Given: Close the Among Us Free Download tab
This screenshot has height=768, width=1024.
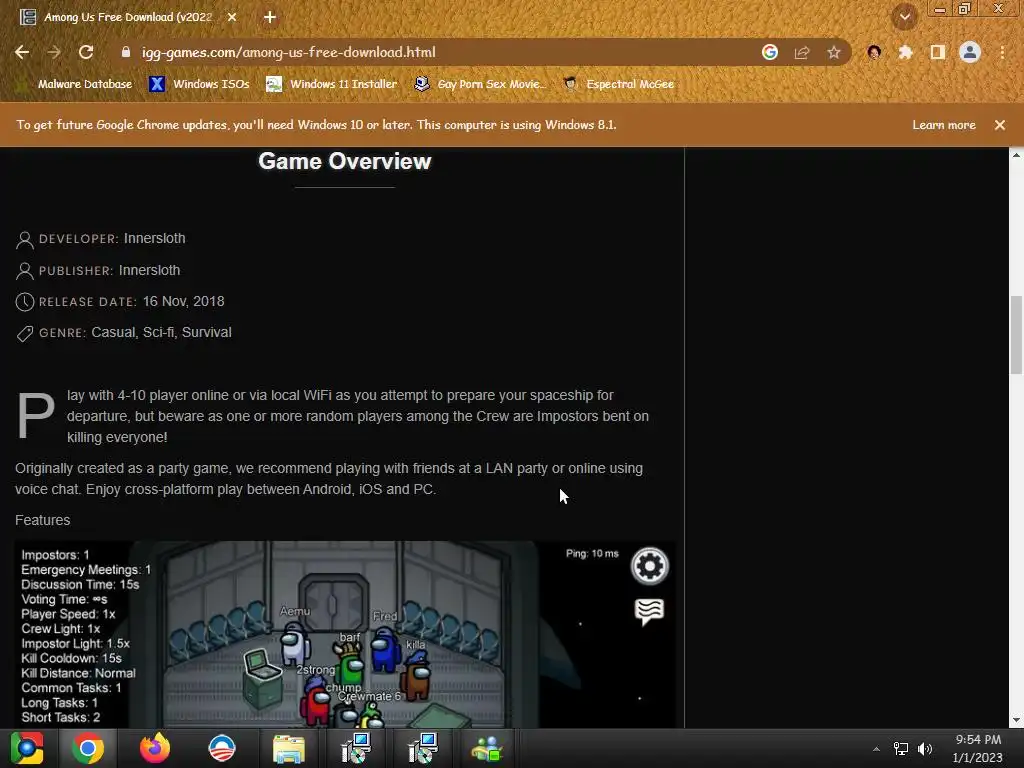Looking at the screenshot, I should (x=232, y=17).
